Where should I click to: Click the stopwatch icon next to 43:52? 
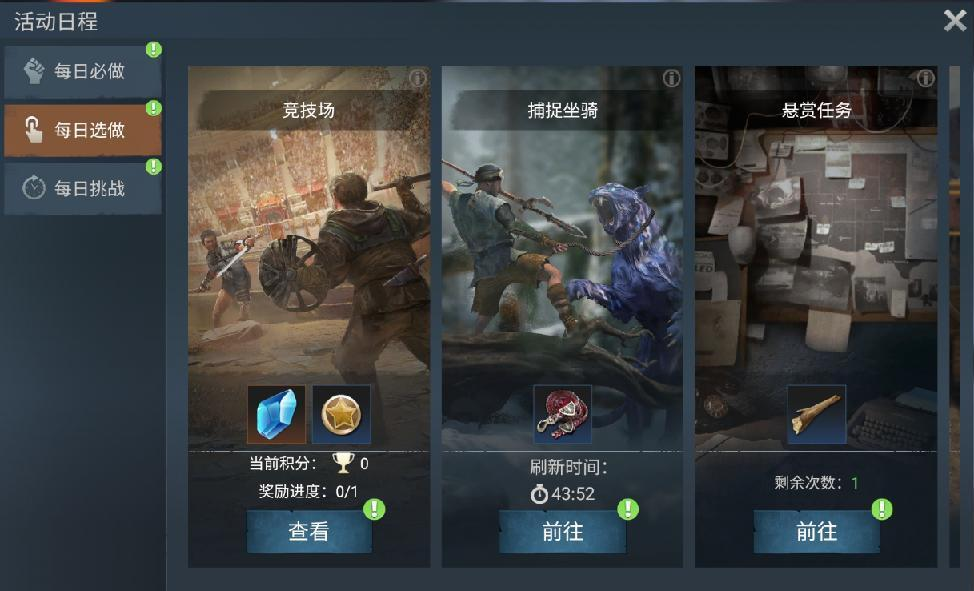539,494
